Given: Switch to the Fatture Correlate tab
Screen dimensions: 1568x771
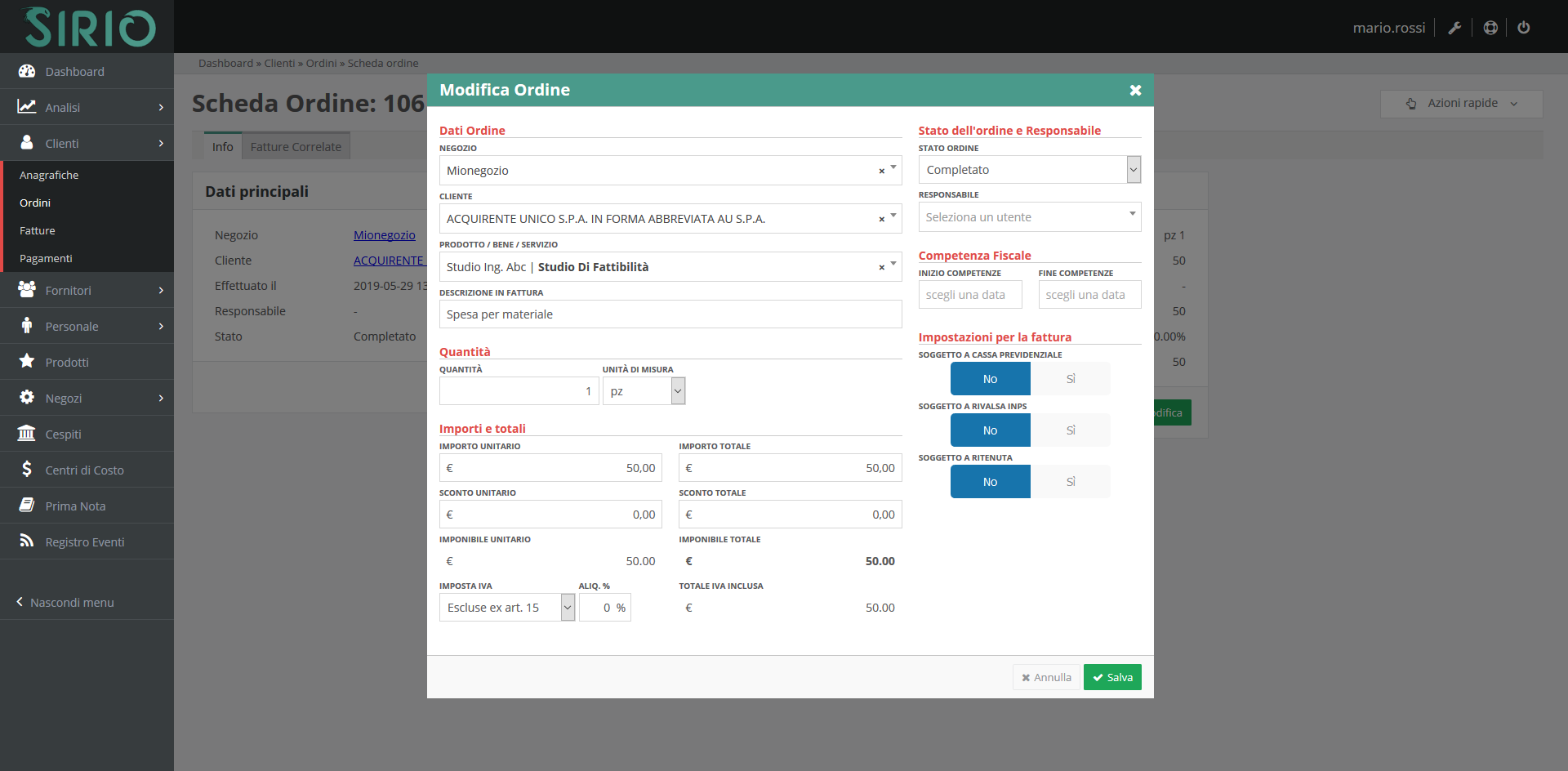Looking at the screenshot, I should pyautogui.click(x=296, y=146).
